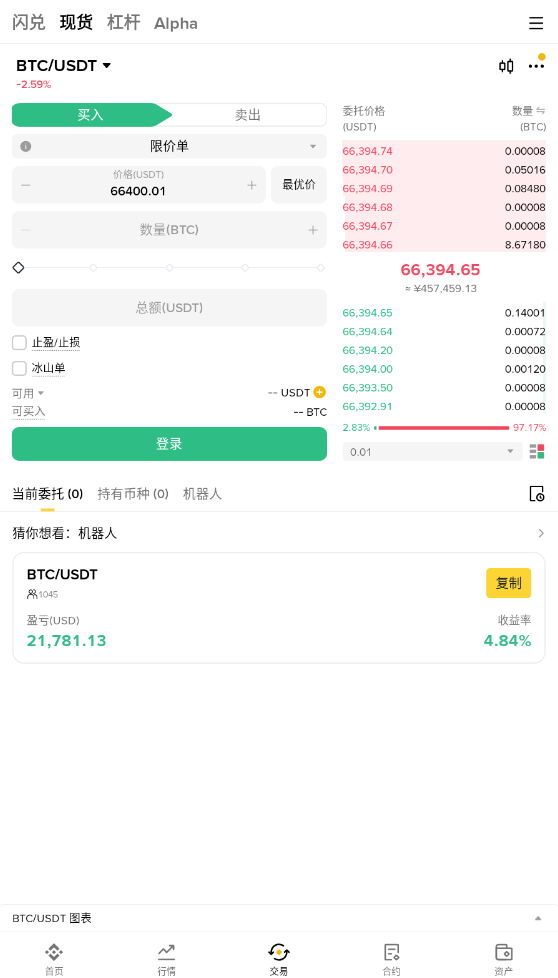Open the candlestick chart icon
558x978 pixels.
pos(506,66)
